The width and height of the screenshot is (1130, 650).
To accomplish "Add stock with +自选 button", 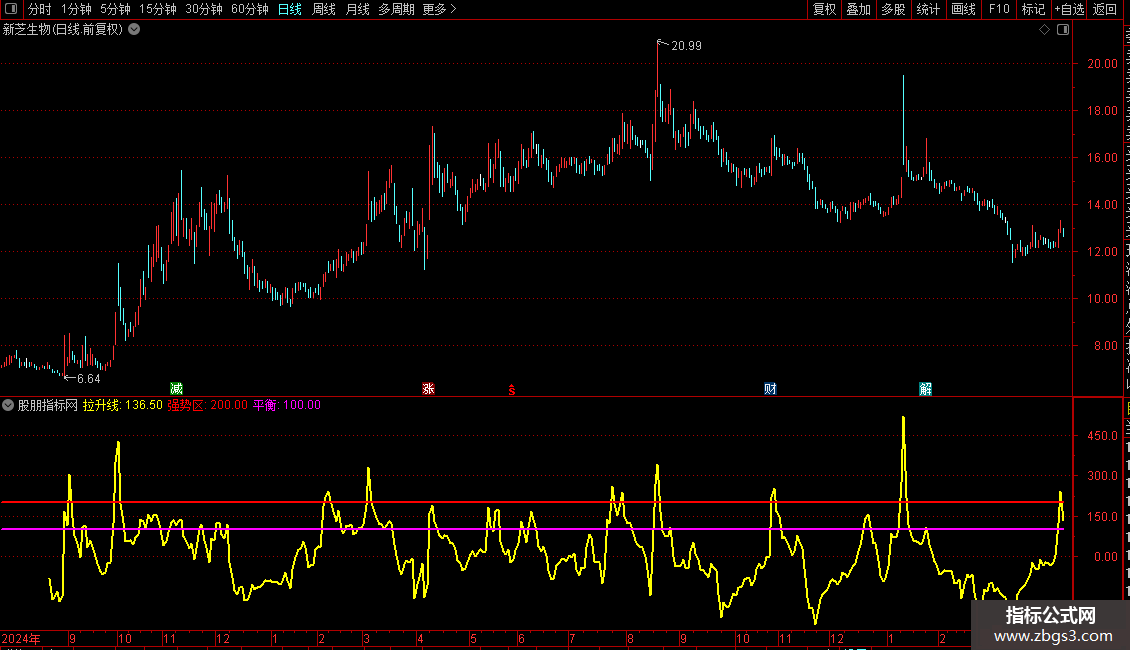I will tap(1069, 9).
